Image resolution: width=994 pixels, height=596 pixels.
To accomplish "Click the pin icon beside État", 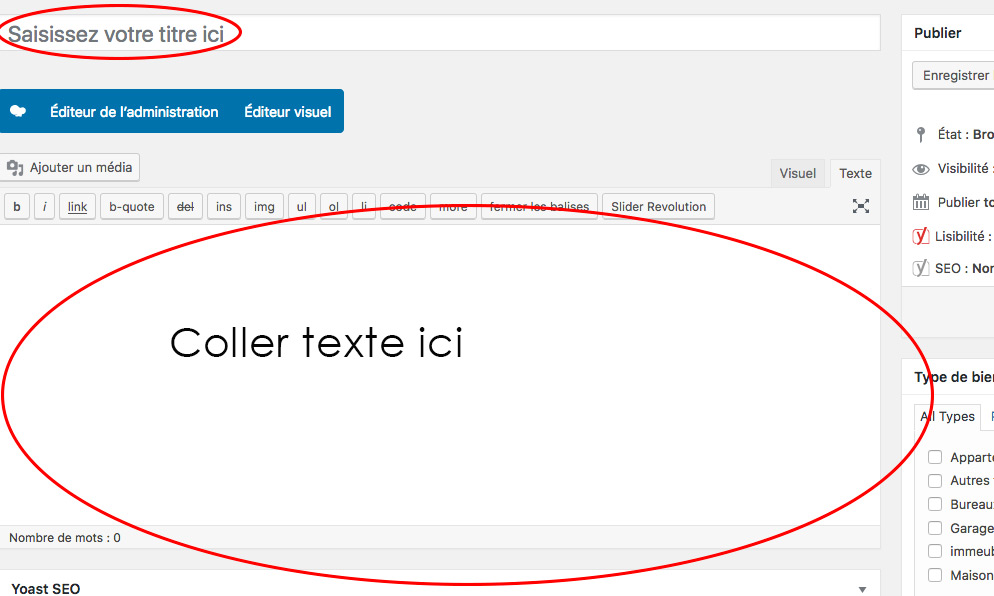I will [x=921, y=135].
